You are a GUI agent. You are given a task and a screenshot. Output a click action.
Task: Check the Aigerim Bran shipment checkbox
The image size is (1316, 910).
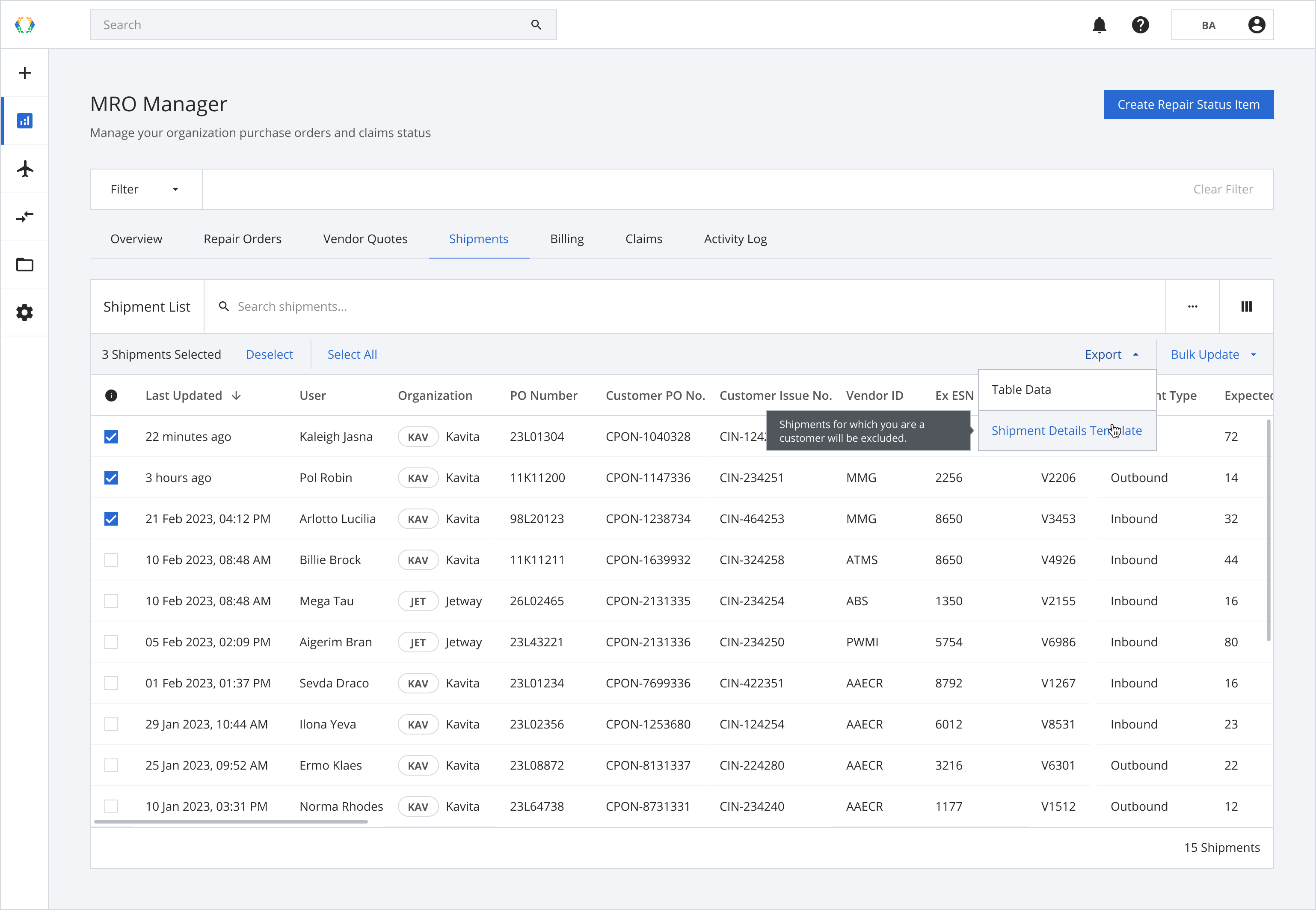[x=111, y=642]
